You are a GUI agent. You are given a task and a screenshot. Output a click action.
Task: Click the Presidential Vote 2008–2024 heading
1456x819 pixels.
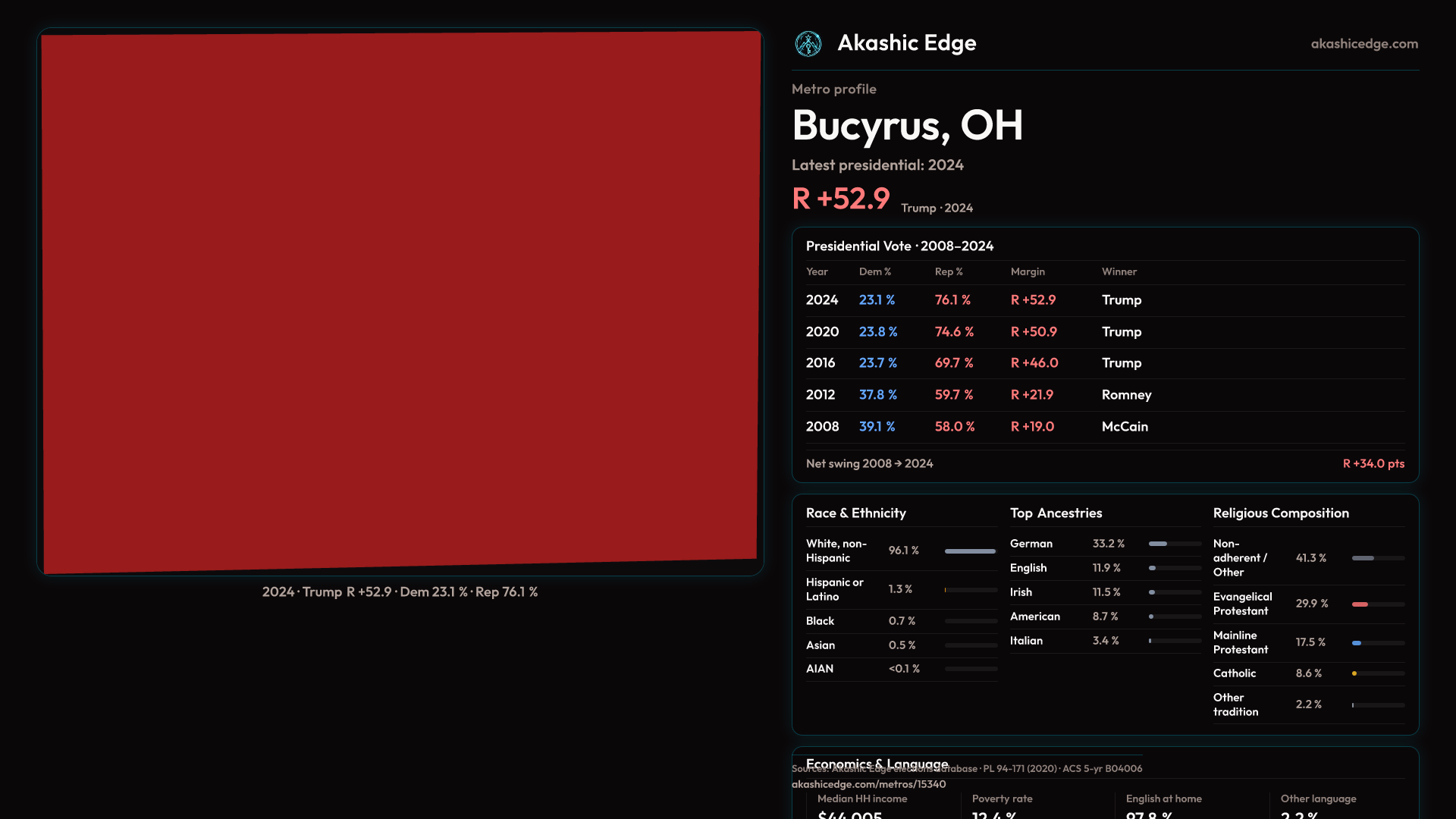(899, 246)
